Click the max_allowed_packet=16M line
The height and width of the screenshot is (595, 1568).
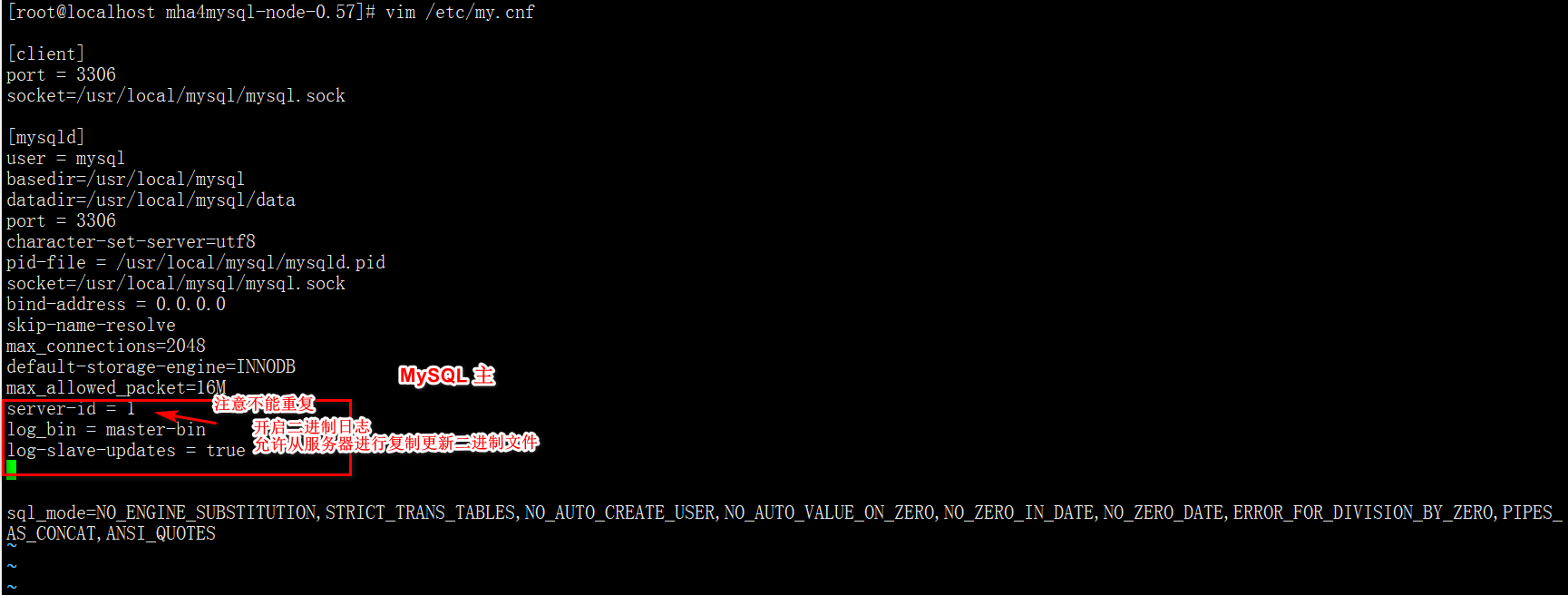coord(116,388)
